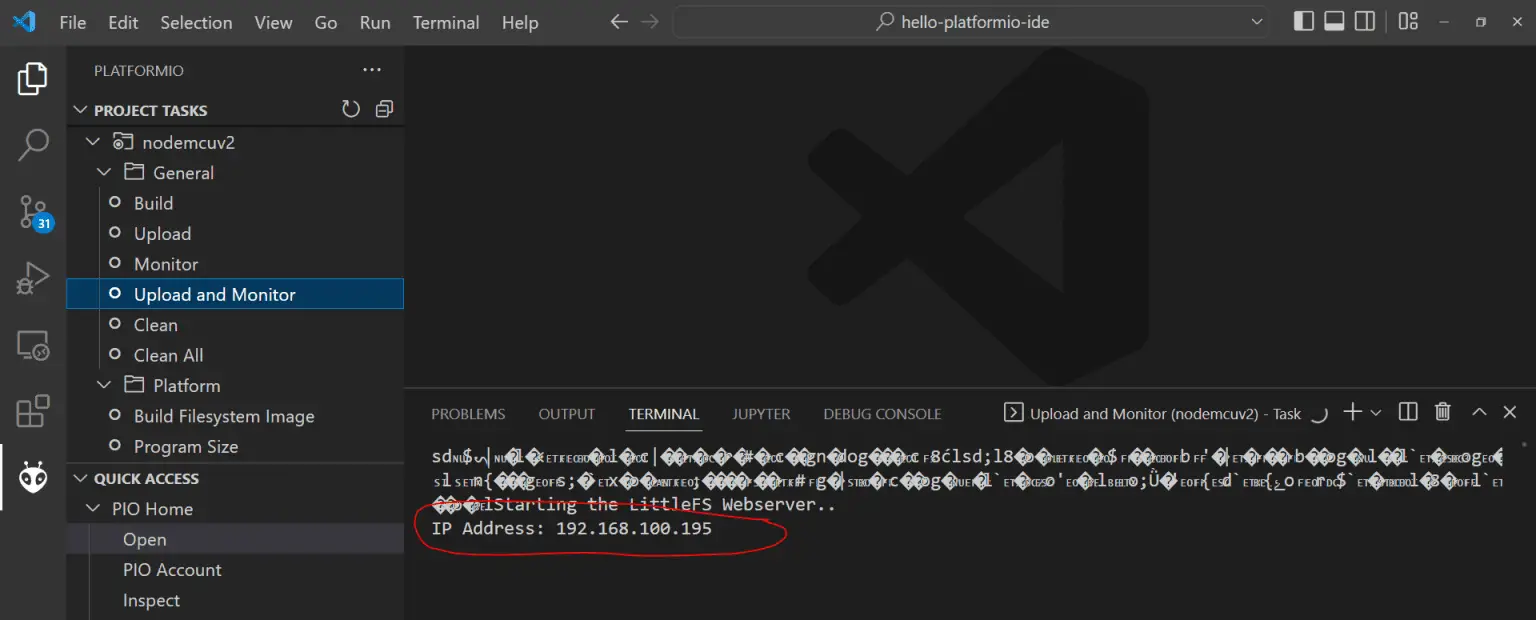Open Source Control with 31 changes
Screen dimensions: 1536x620
coord(33,212)
